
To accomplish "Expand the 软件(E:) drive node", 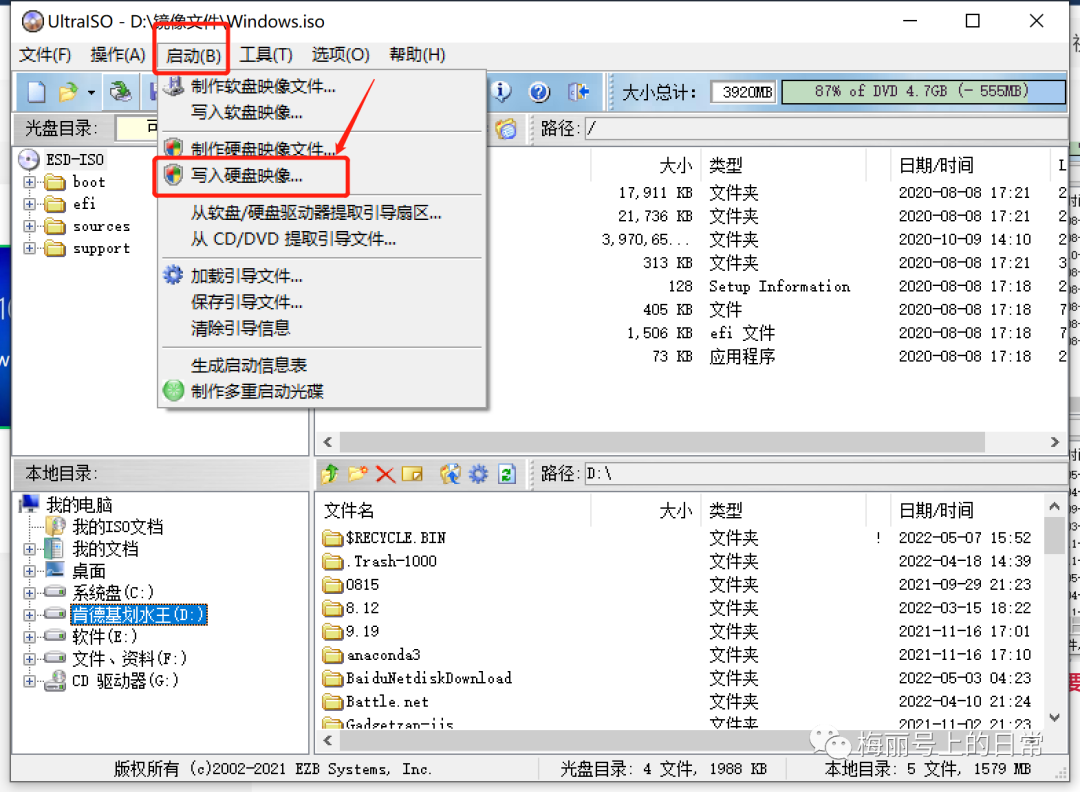I will [30, 636].
